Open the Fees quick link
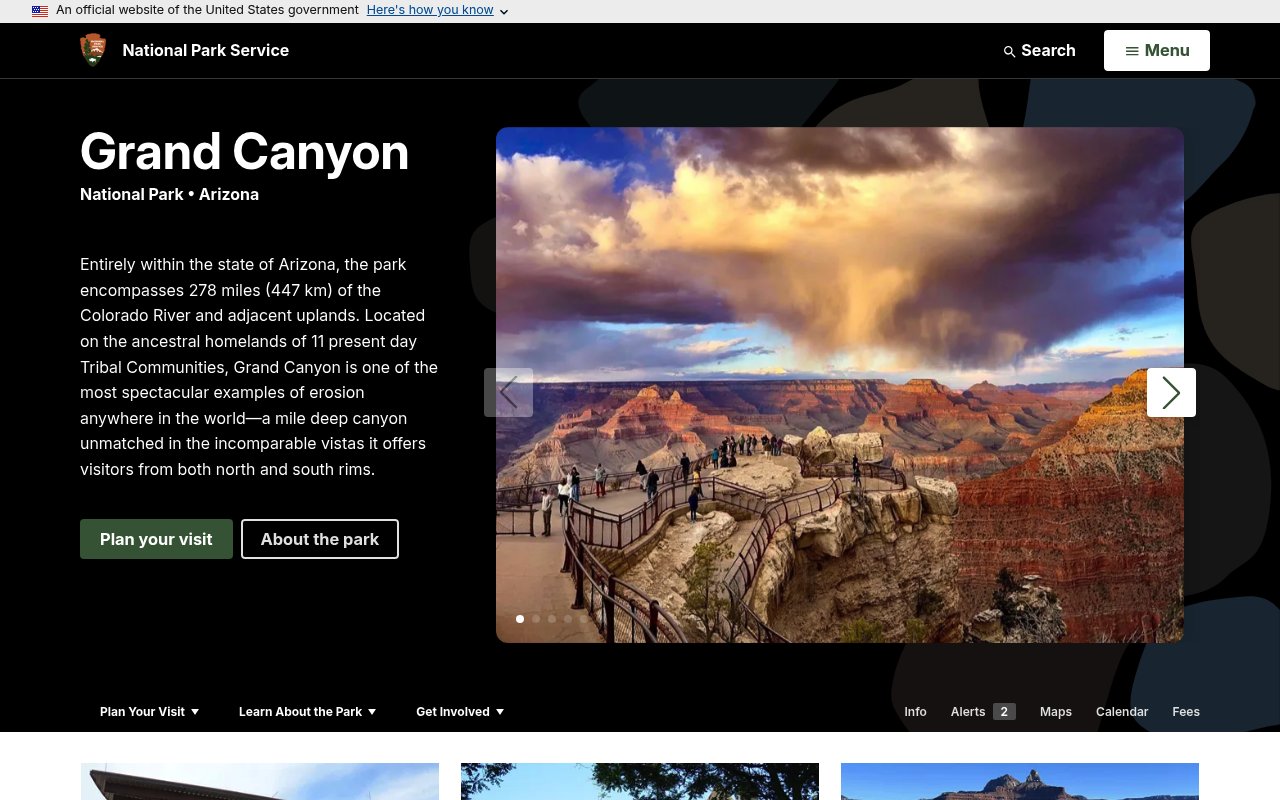The width and height of the screenshot is (1280, 800). (1186, 712)
